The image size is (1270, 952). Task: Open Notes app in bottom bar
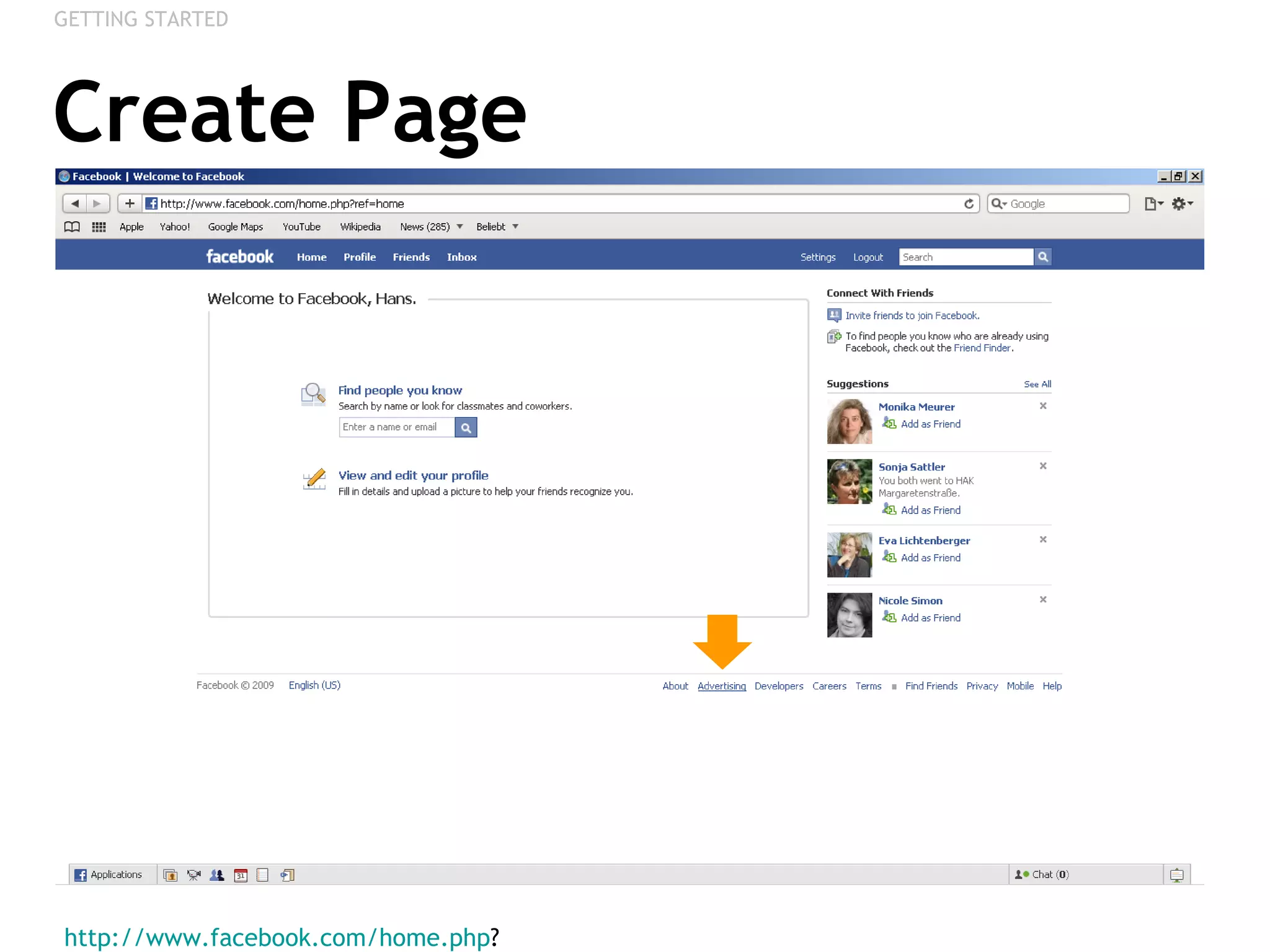[263, 875]
